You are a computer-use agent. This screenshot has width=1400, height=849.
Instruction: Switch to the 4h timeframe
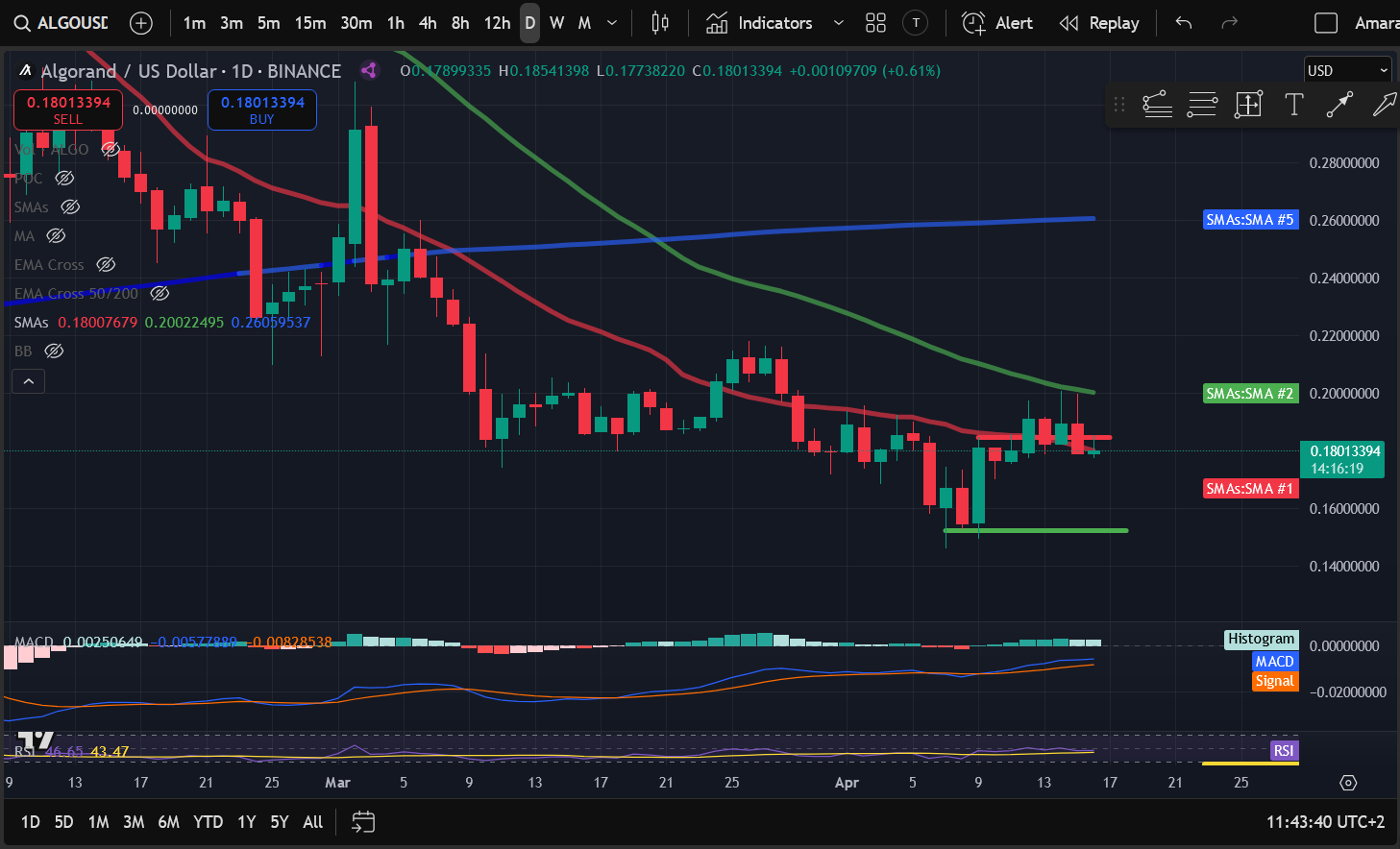pyautogui.click(x=428, y=23)
